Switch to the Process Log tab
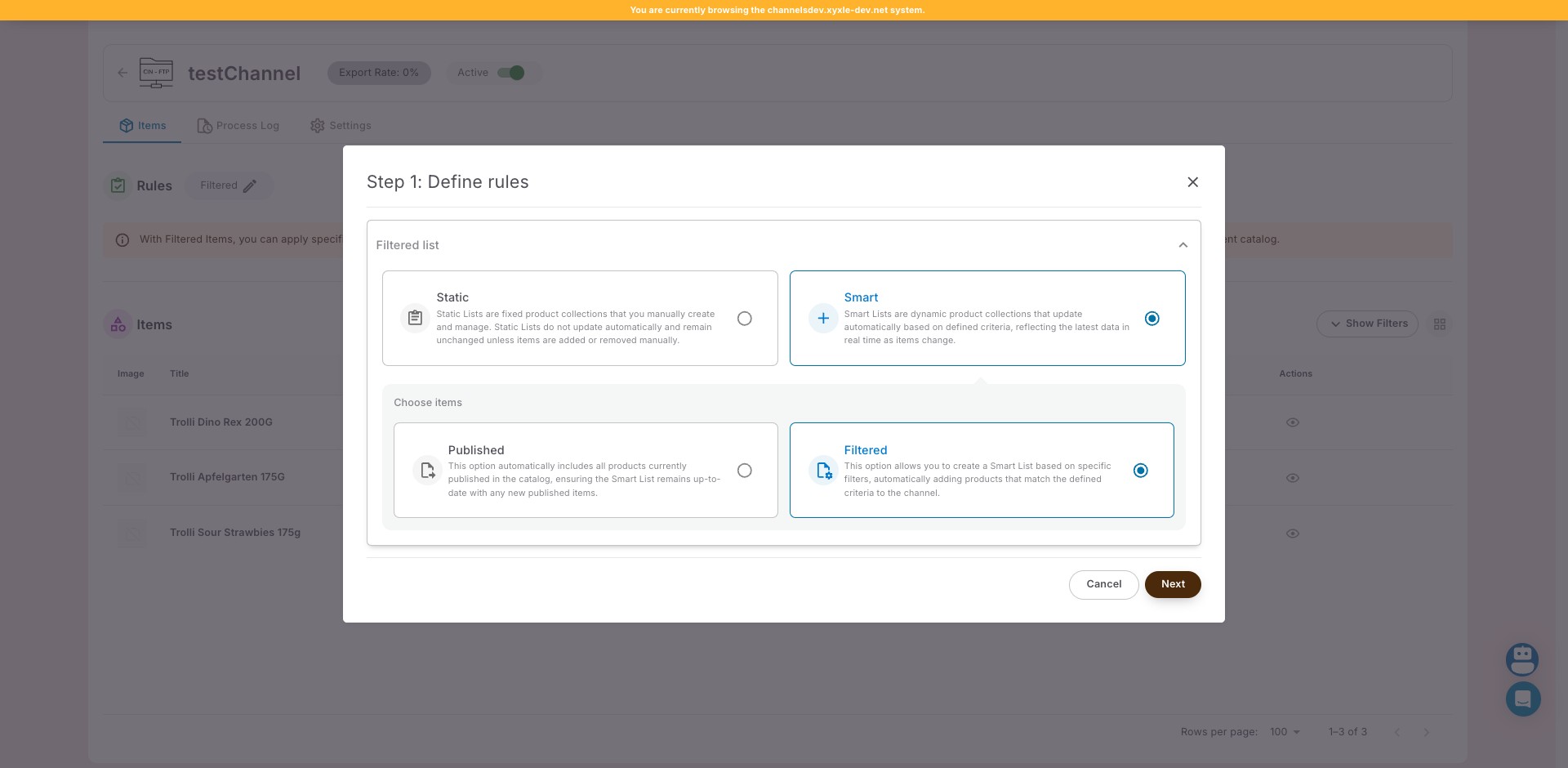The width and height of the screenshot is (1568, 768). pos(238,126)
